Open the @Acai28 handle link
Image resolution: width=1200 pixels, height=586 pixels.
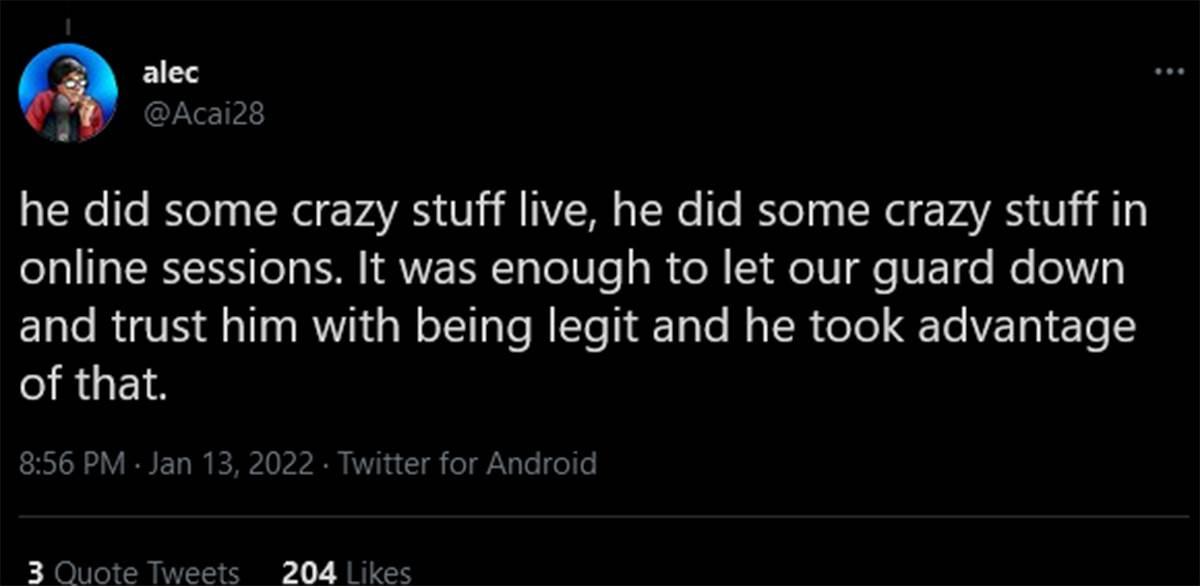pyautogui.click(x=205, y=114)
